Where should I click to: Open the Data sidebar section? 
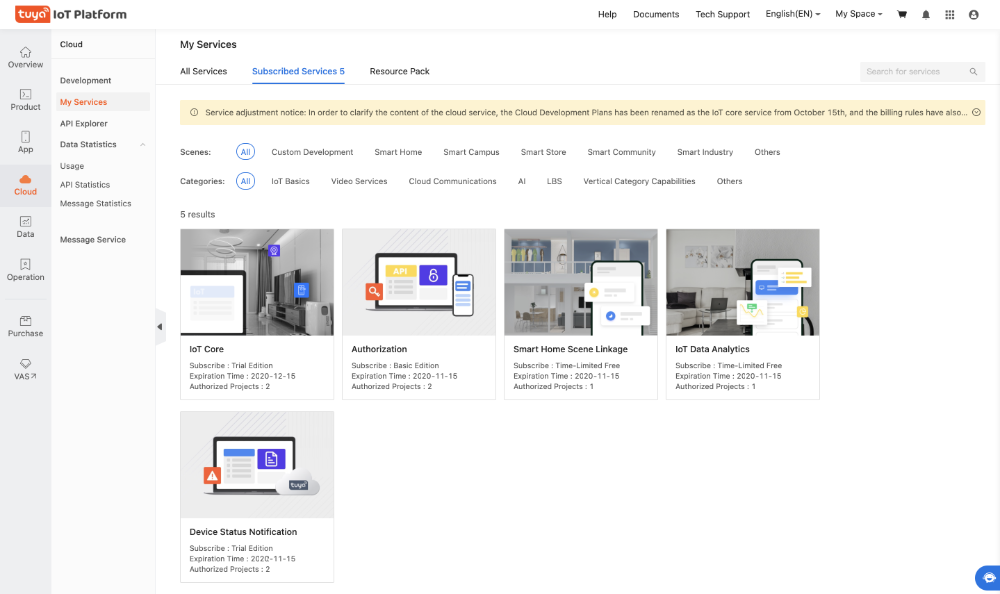click(26, 227)
